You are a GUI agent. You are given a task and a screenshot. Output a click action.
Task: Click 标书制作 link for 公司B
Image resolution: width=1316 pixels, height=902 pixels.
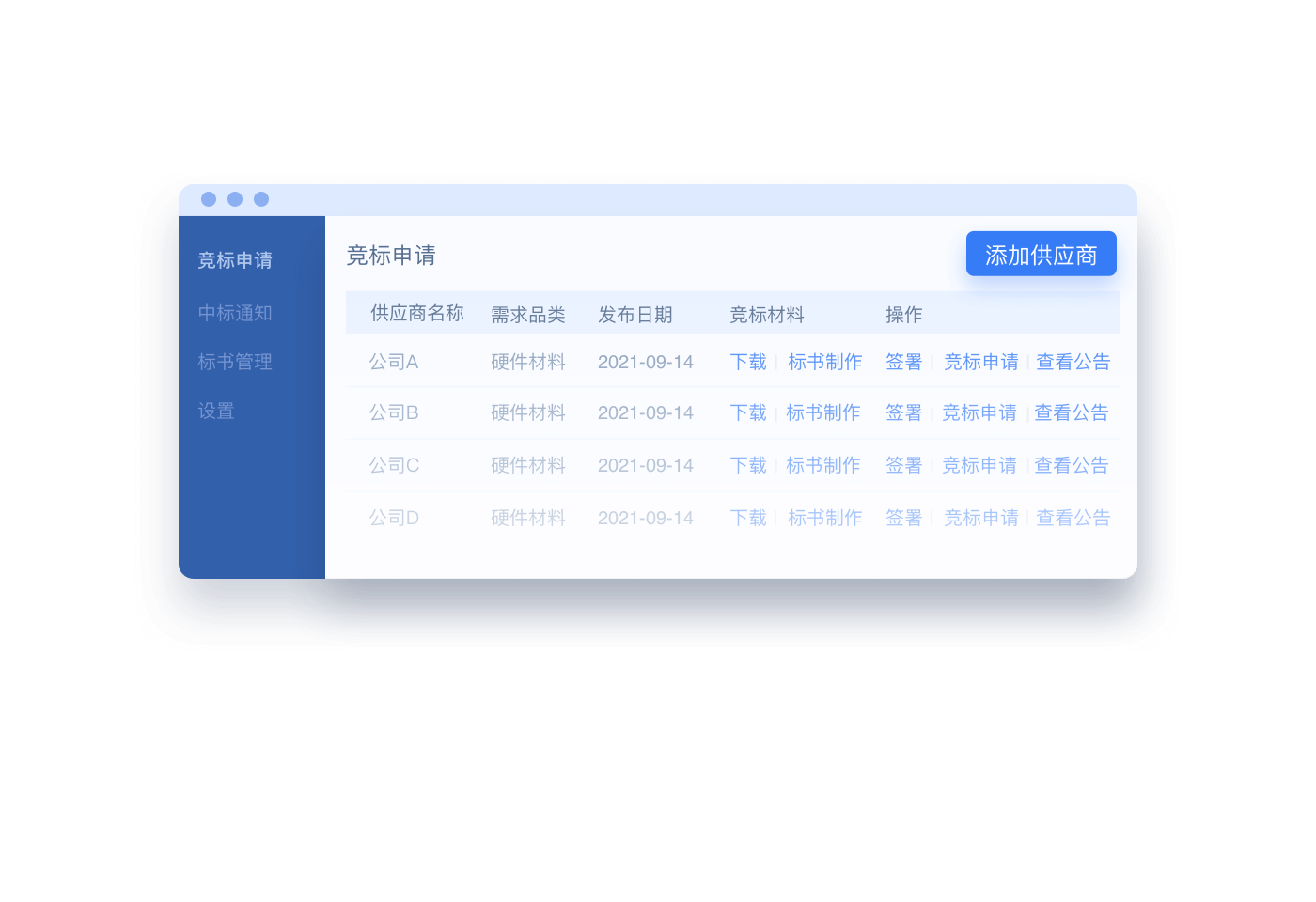822,412
